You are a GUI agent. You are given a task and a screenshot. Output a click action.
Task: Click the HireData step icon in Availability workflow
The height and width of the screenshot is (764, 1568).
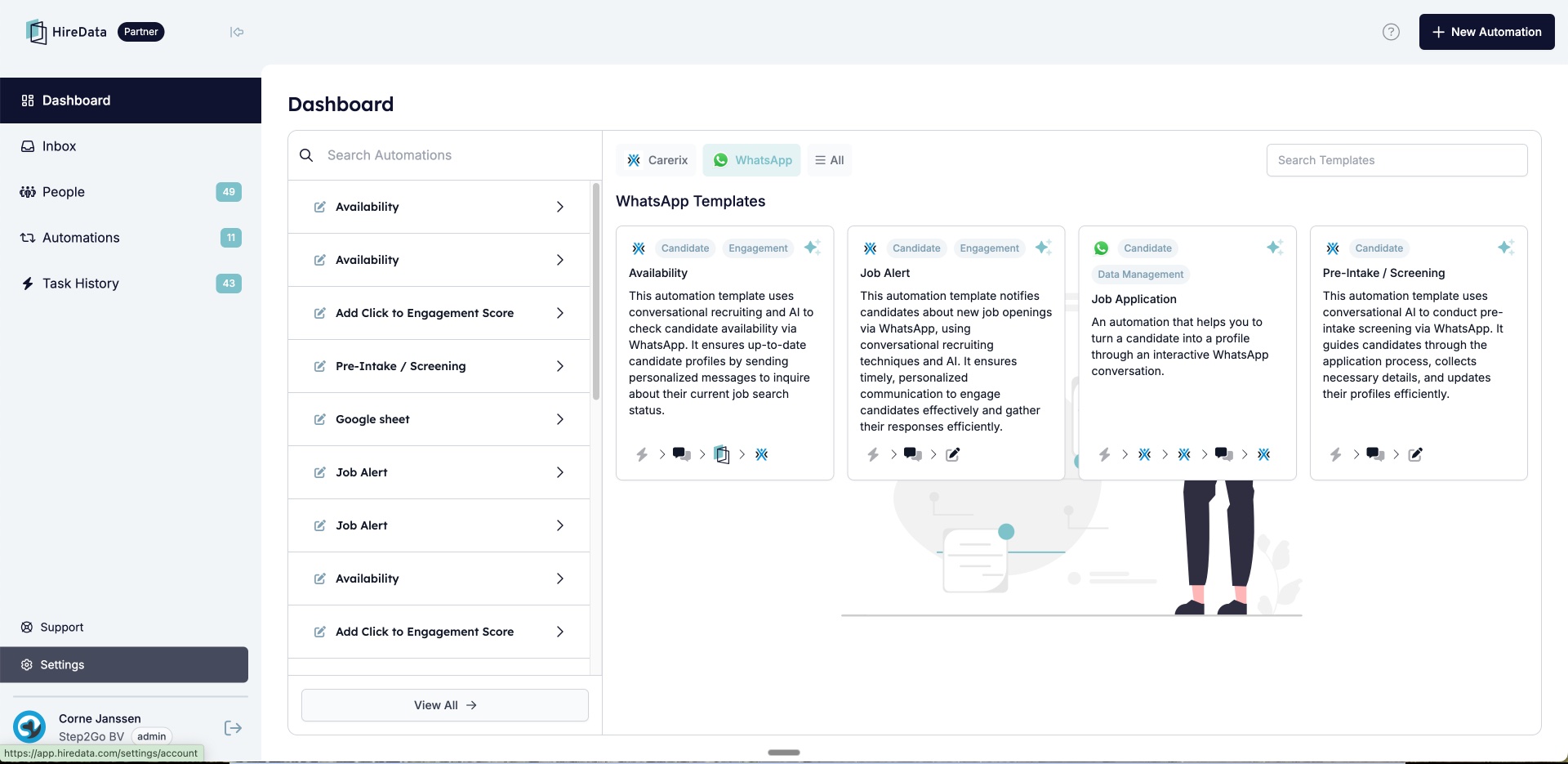(x=722, y=454)
